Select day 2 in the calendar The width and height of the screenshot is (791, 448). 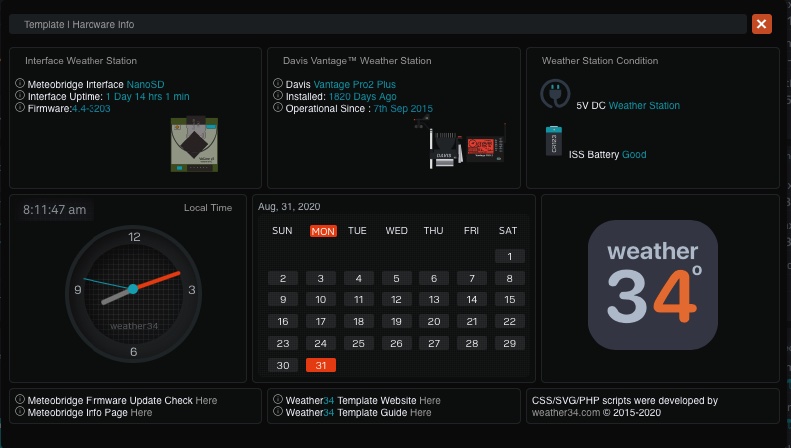[283, 278]
